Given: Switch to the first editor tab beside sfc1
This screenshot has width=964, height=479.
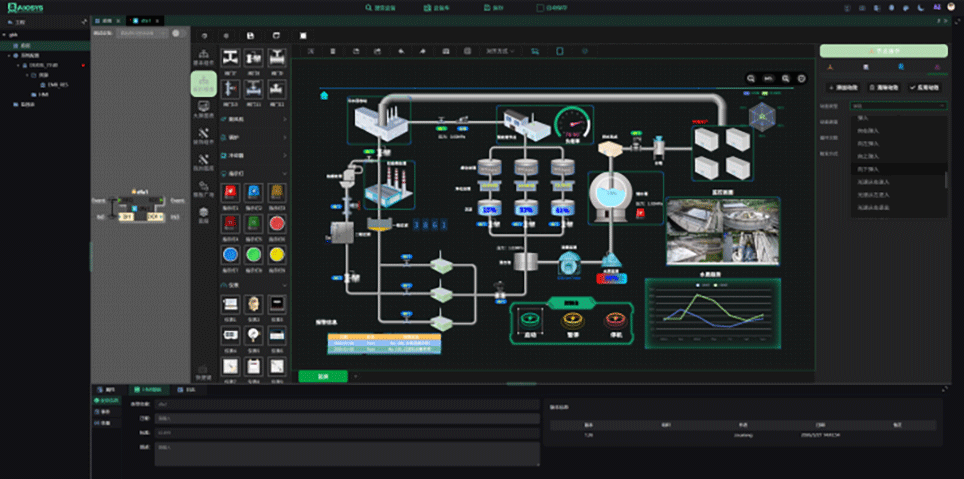Looking at the screenshot, I should pyautogui.click(x=109, y=21).
